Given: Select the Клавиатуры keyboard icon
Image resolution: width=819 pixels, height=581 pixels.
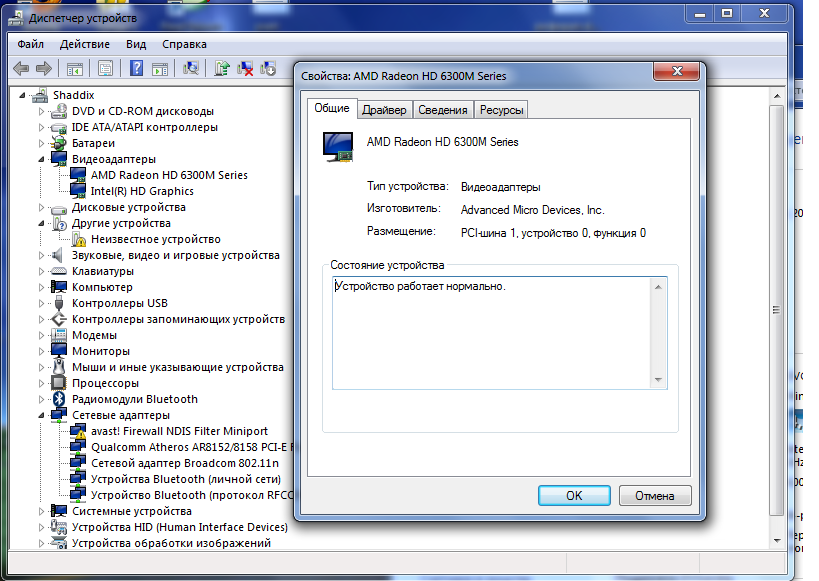Looking at the screenshot, I should tap(59, 271).
